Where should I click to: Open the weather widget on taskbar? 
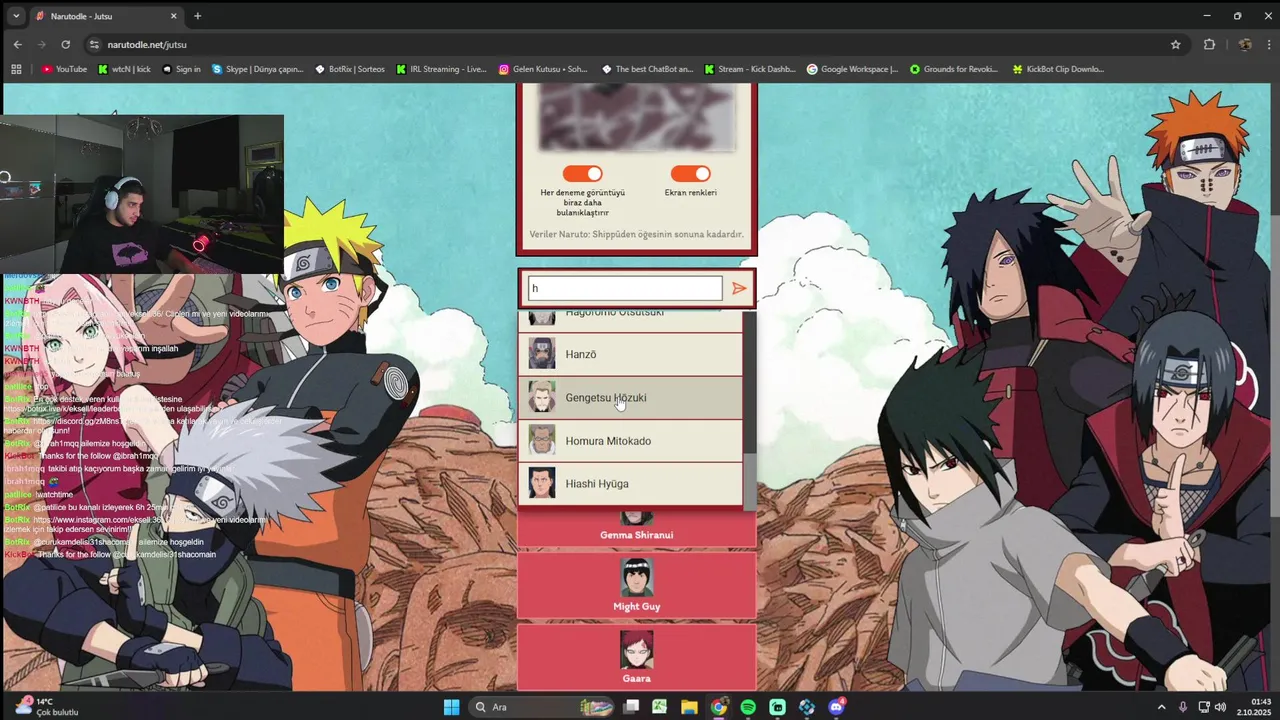click(x=45, y=706)
